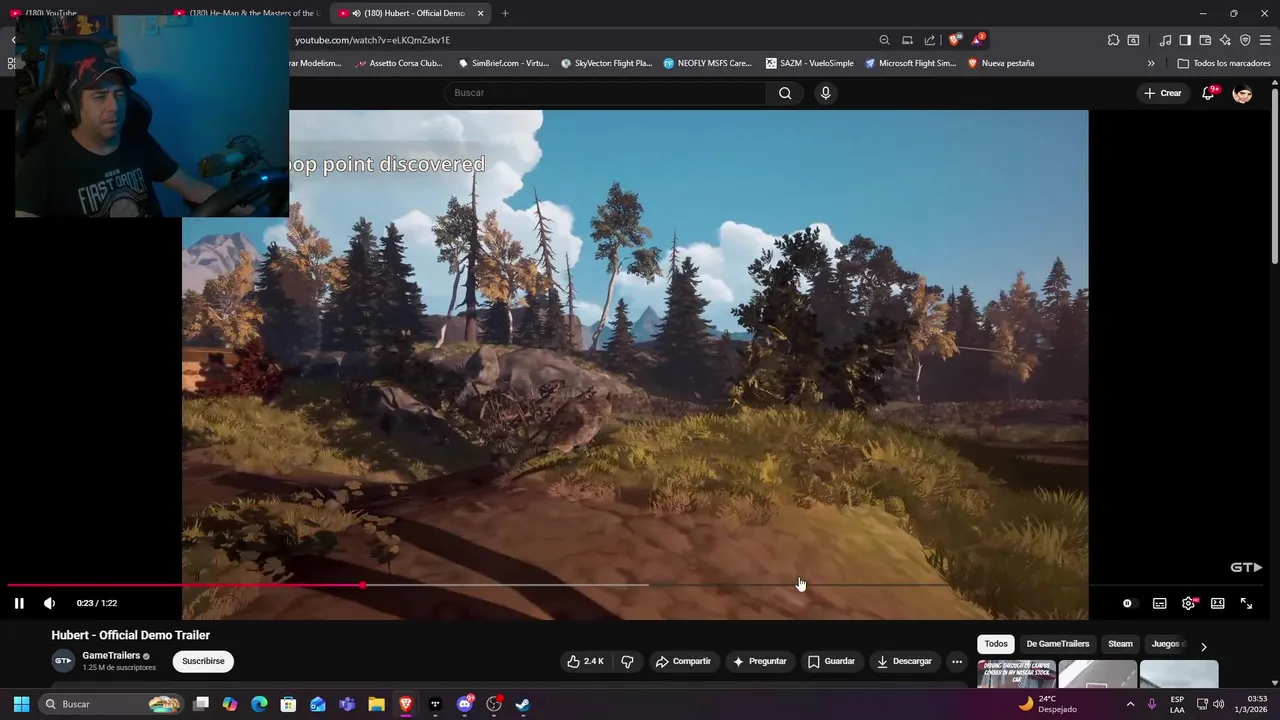1280x720 pixels.
Task: Open the Todos los marcadores folder
Action: (1224, 63)
